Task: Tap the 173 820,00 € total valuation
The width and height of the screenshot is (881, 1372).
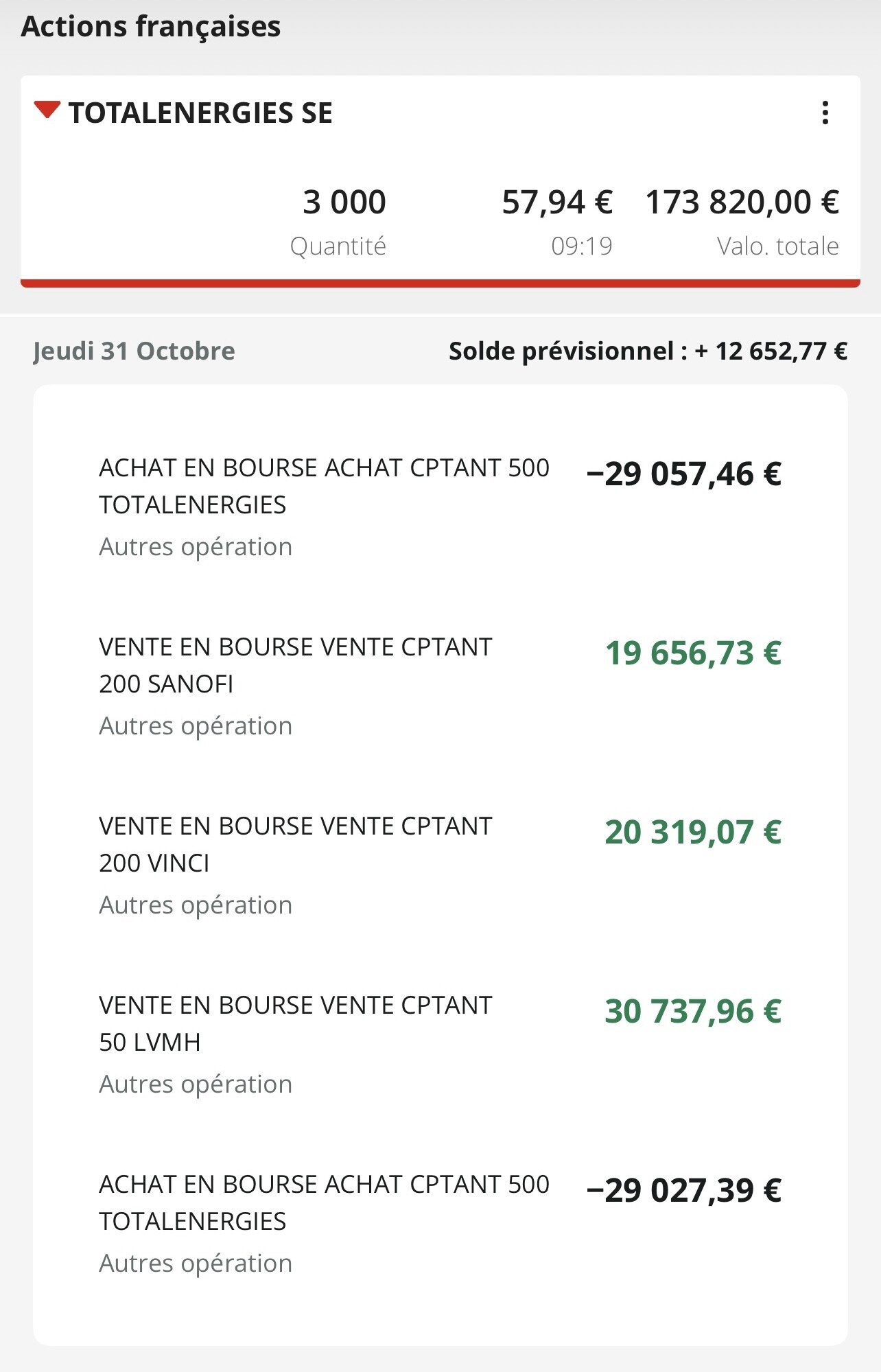Action: point(742,202)
